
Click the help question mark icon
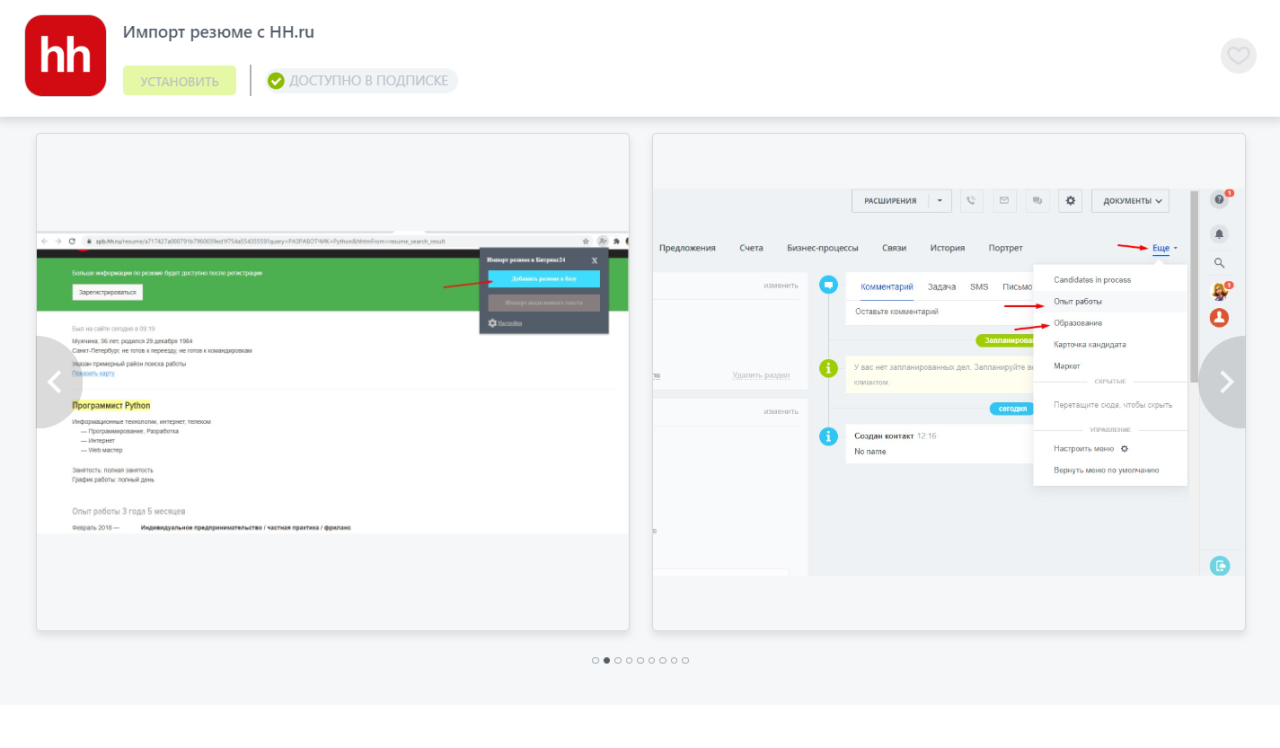click(x=1219, y=200)
